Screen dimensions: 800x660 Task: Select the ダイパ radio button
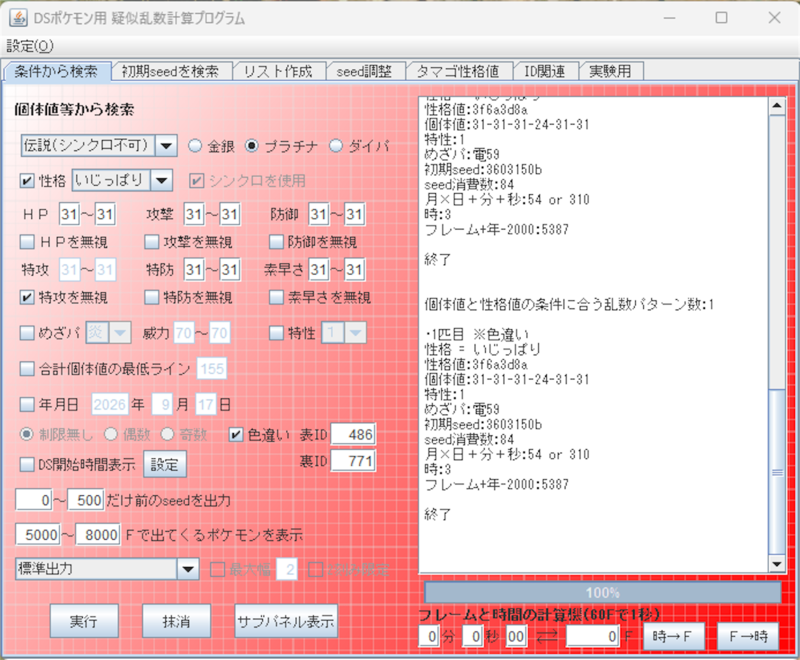tap(336, 146)
